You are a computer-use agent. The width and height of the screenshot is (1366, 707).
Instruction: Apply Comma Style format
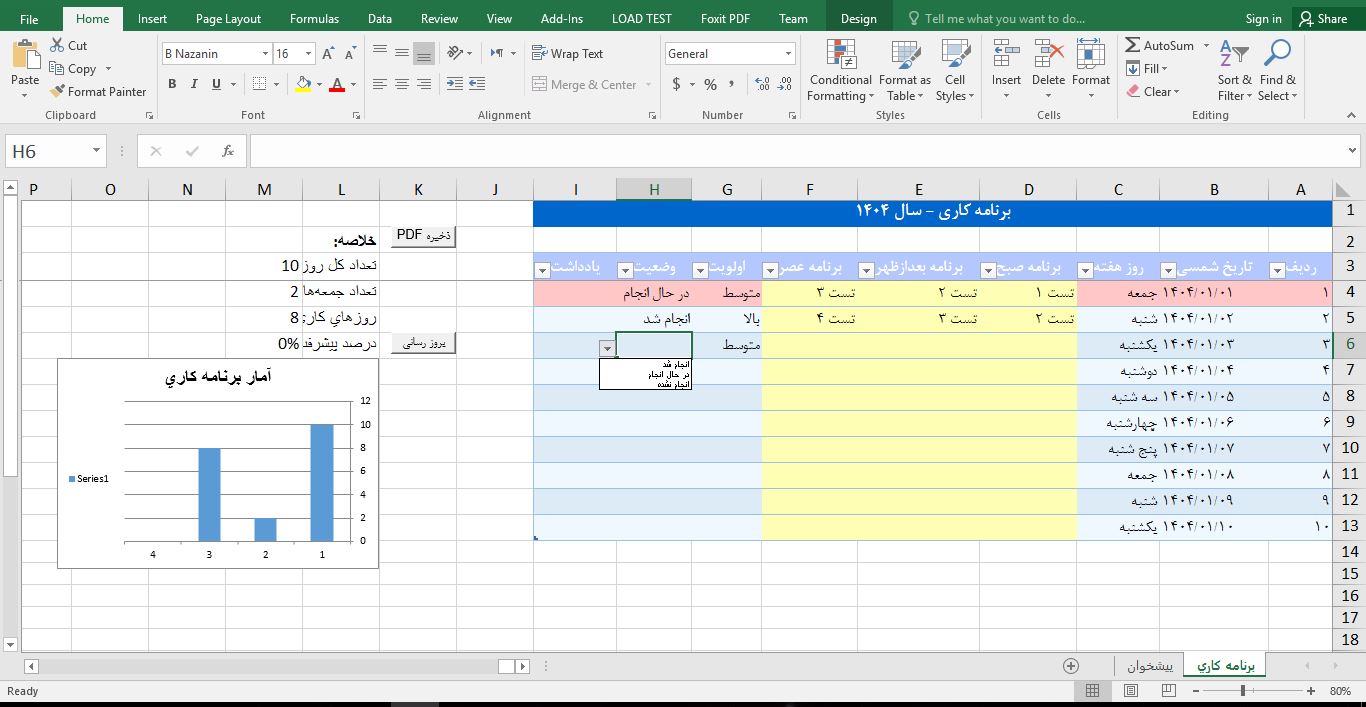(x=732, y=84)
